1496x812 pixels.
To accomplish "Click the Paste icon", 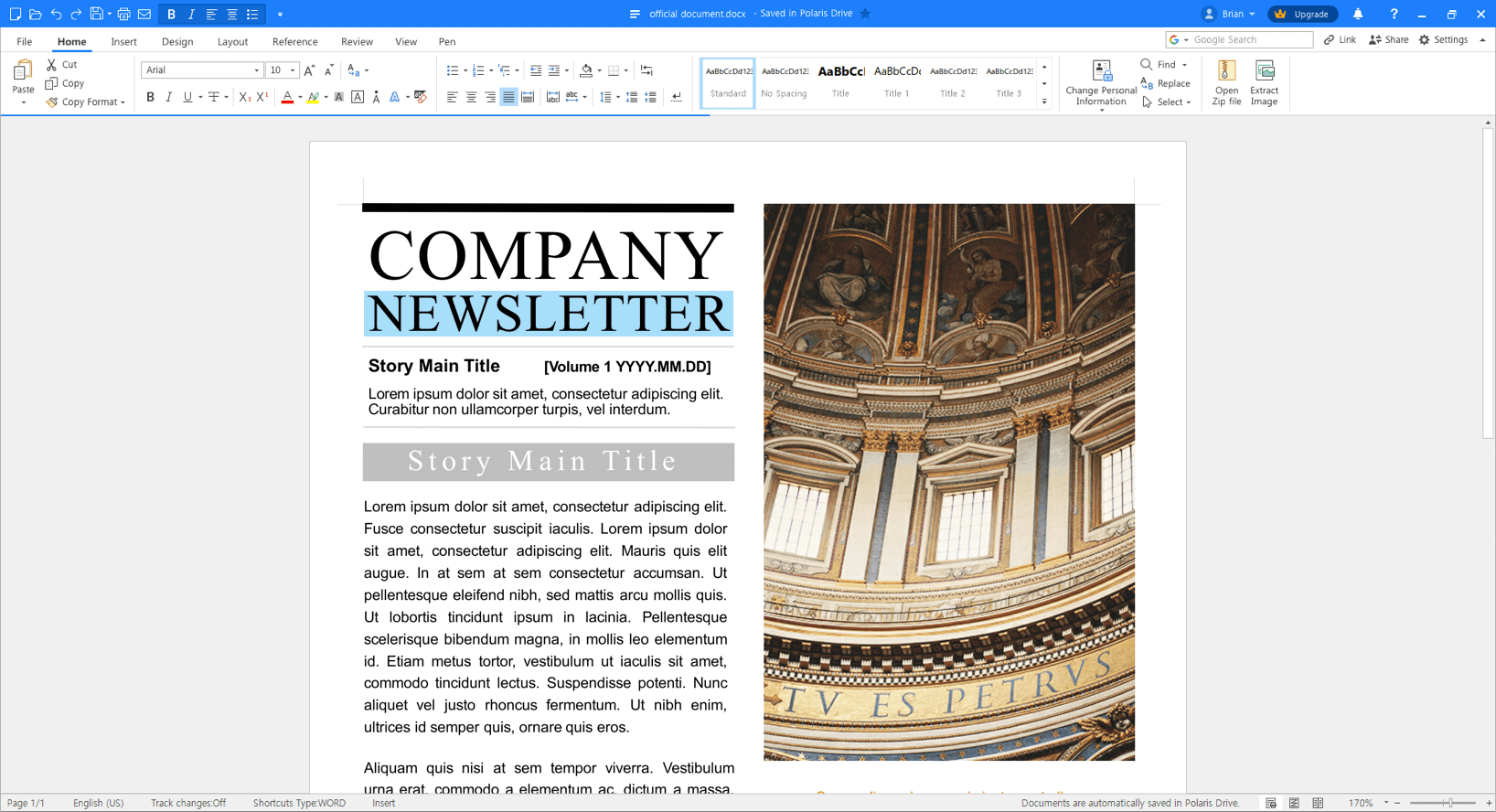I will [23, 70].
